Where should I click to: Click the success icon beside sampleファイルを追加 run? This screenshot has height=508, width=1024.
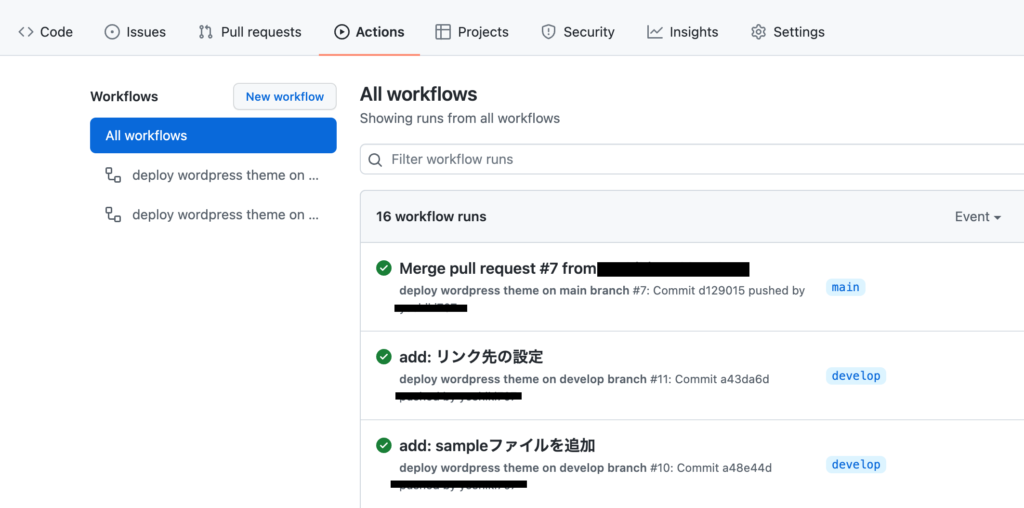[383, 446]
